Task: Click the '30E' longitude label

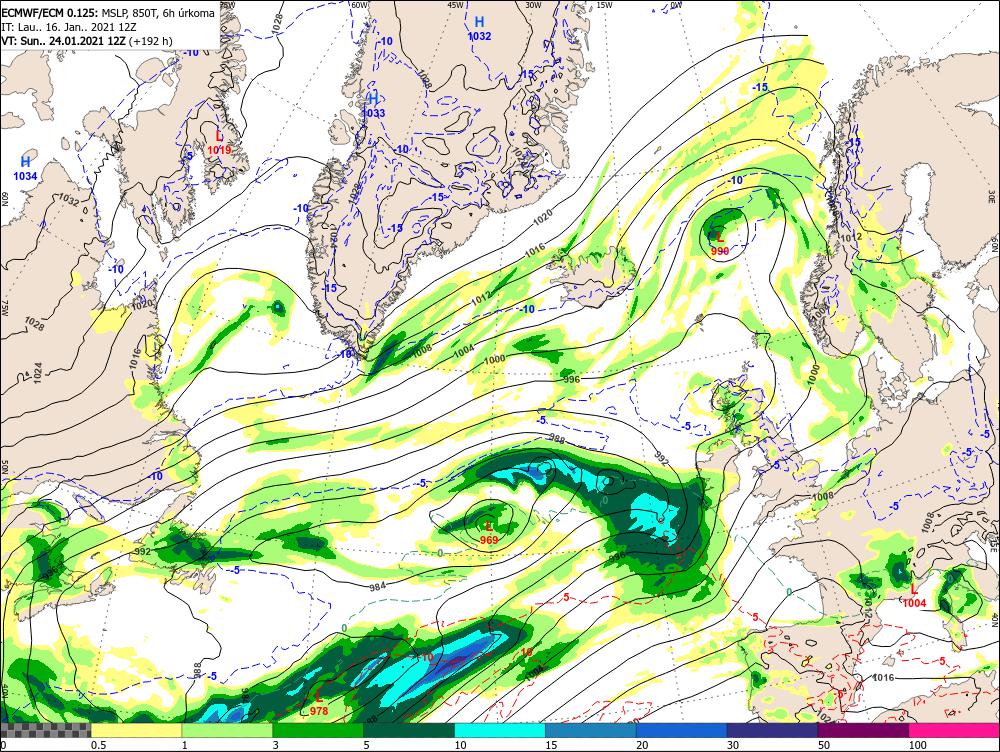Action: [x=994, y=195]
